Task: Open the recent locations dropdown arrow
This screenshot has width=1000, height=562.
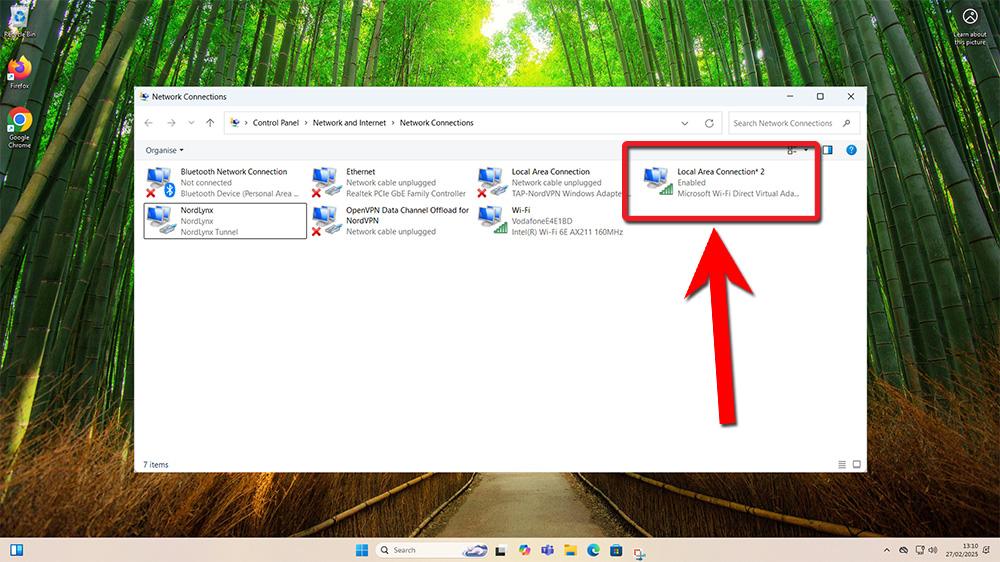Action: click(191, 123)
